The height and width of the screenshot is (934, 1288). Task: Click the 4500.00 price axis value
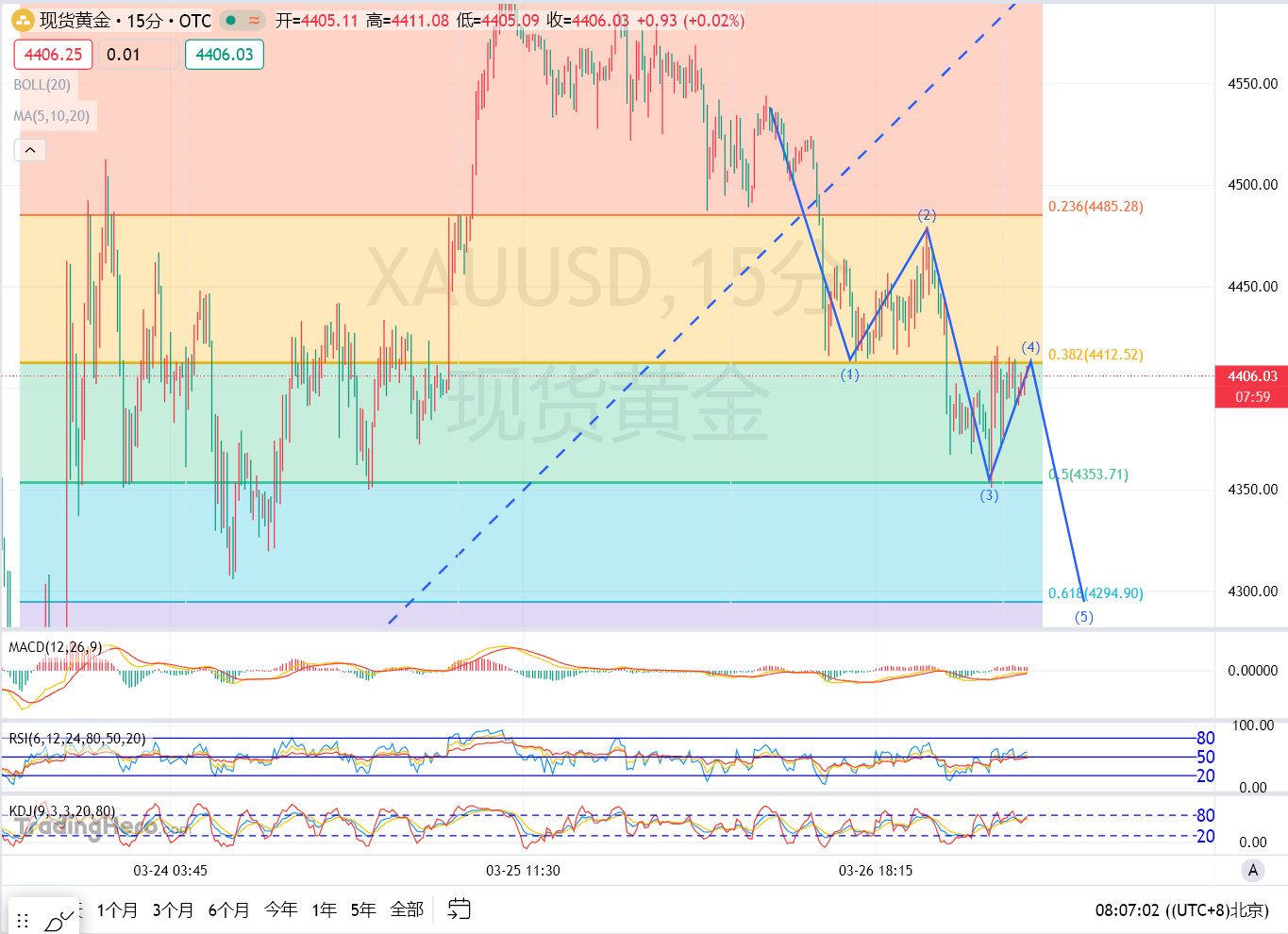click(1253, 185)
